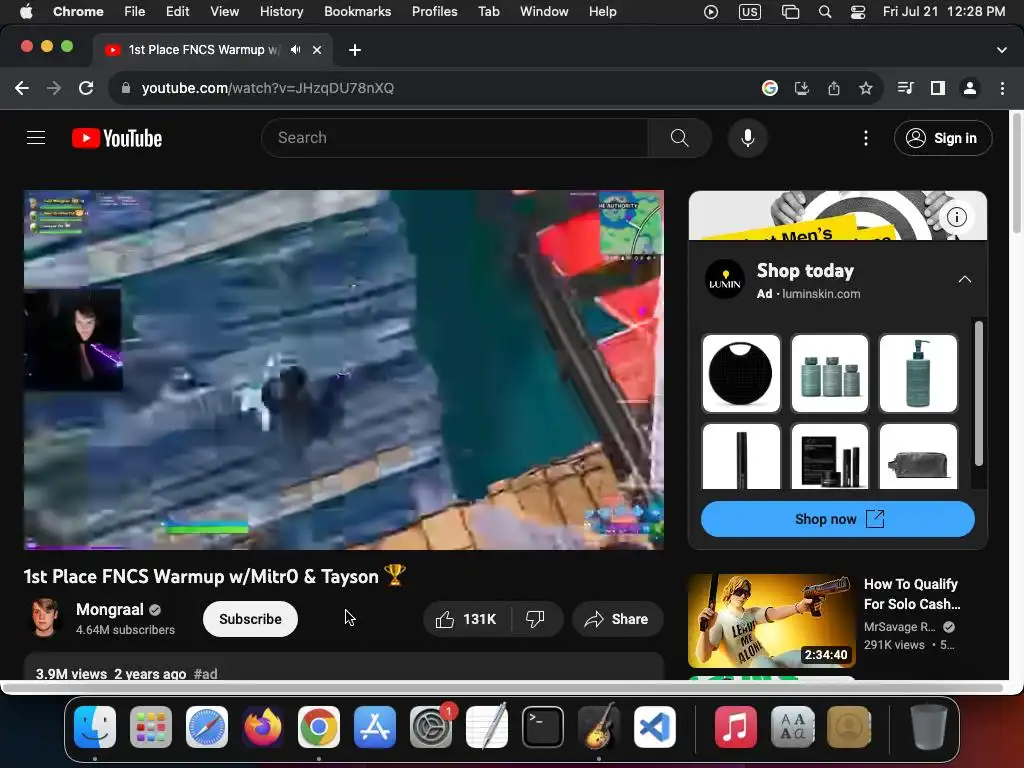Open the Tab menu
1024x768 pixels.
488,12
